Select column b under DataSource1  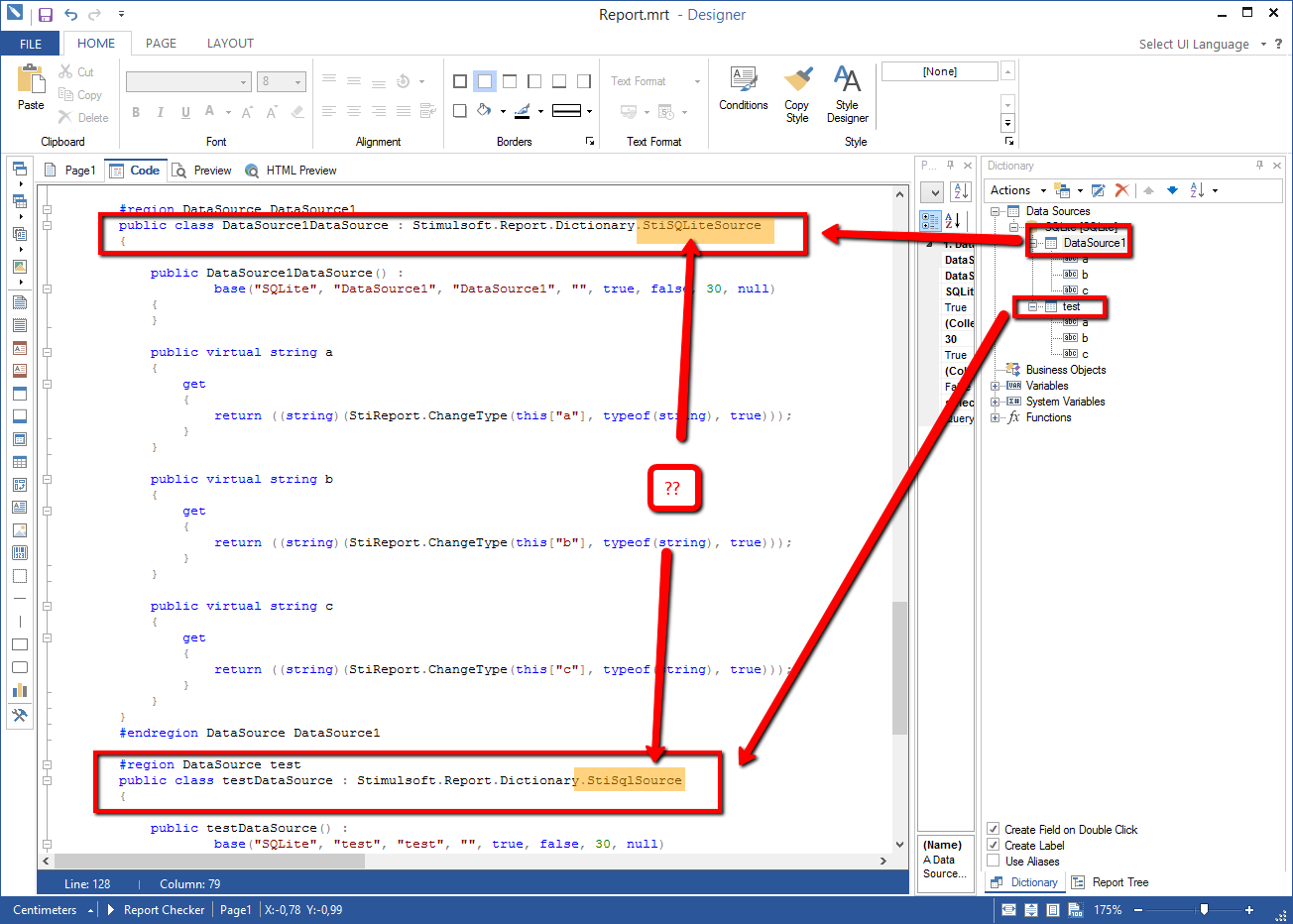[x=1085, y=275]
